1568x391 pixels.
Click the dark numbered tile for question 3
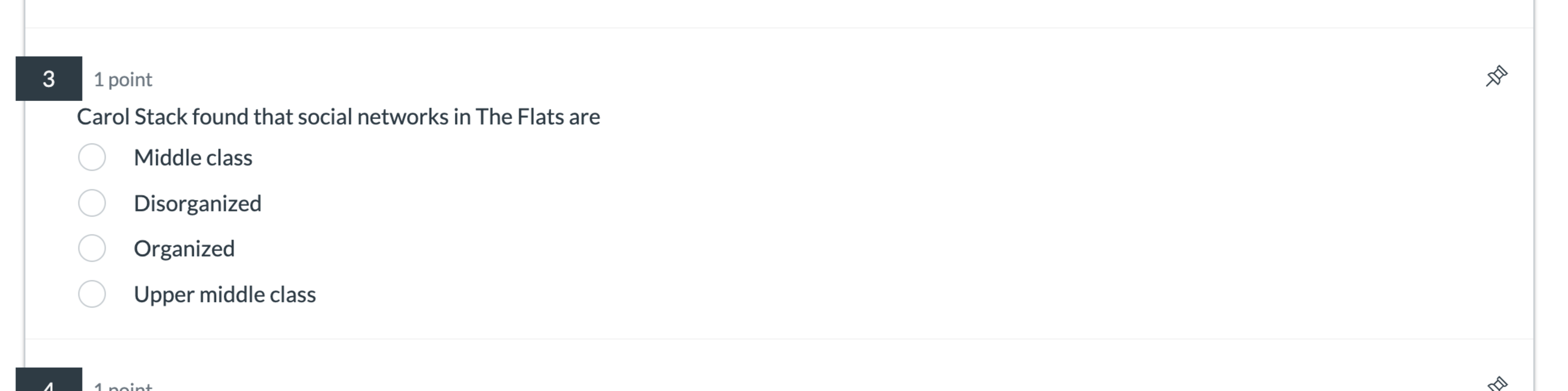point(48,78)
